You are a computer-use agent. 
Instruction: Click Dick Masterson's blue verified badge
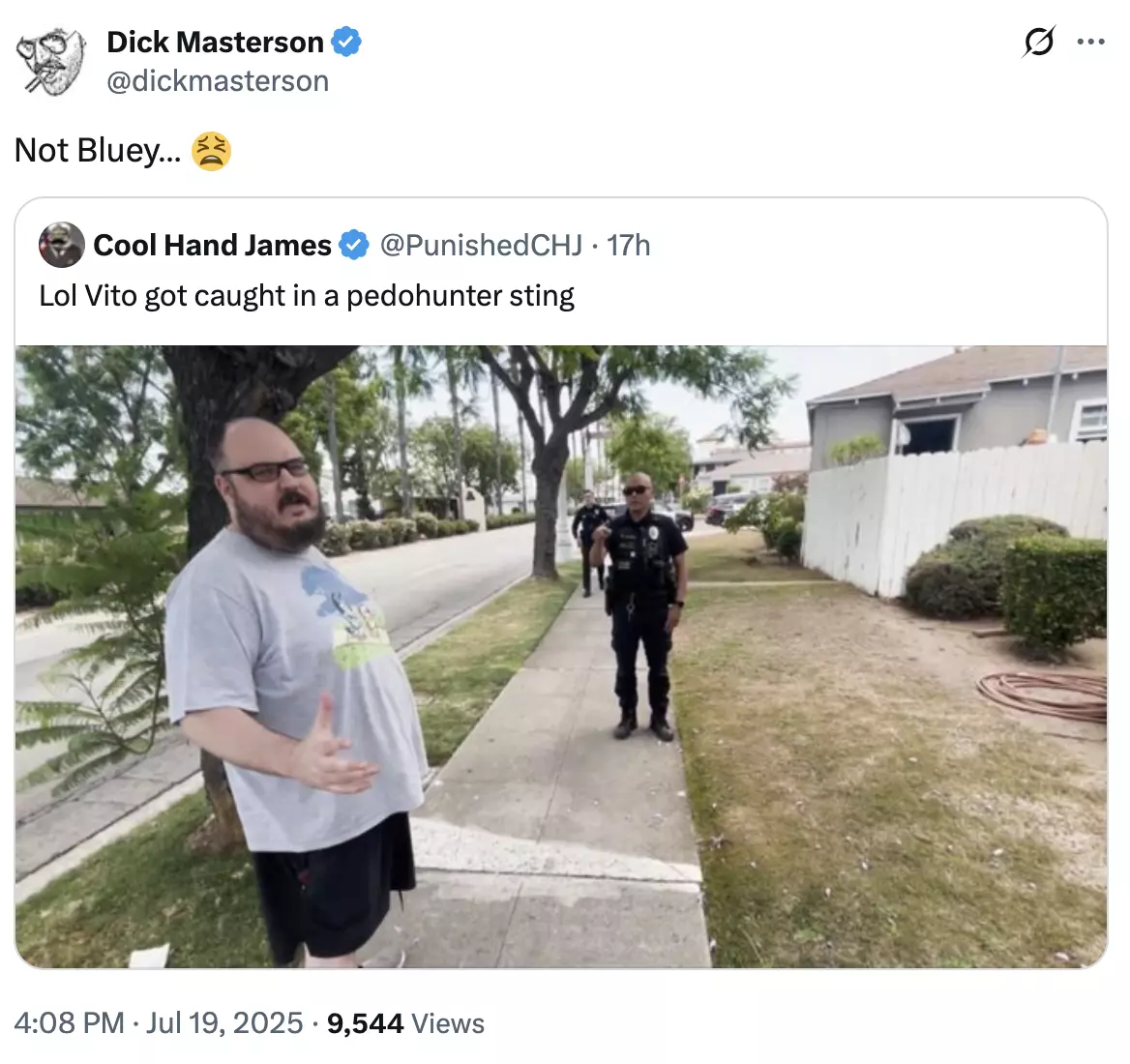[346, 41]
